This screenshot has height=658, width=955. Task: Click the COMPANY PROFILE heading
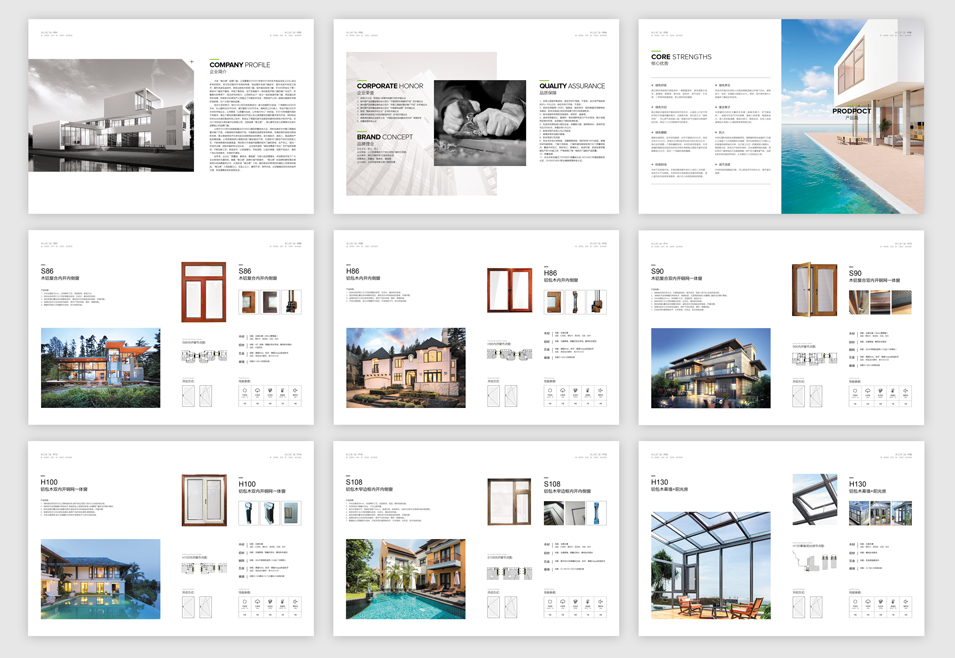click(x=239, y=65)
